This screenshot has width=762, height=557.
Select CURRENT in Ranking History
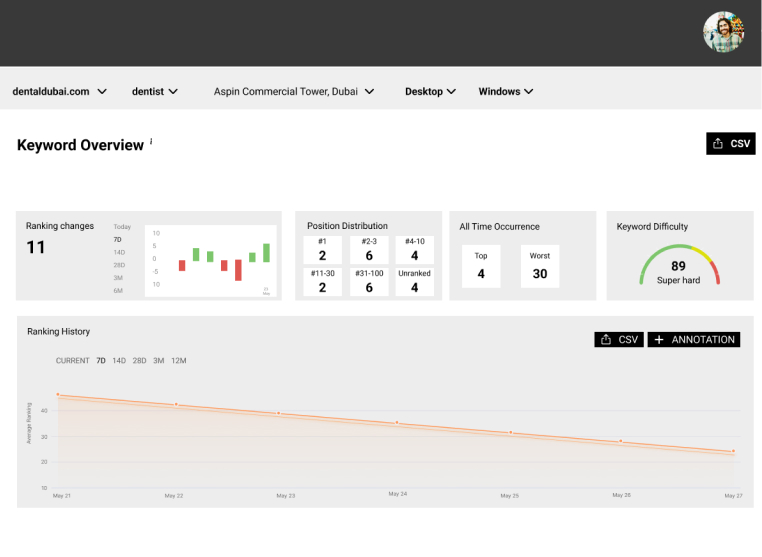click(73, 360)
